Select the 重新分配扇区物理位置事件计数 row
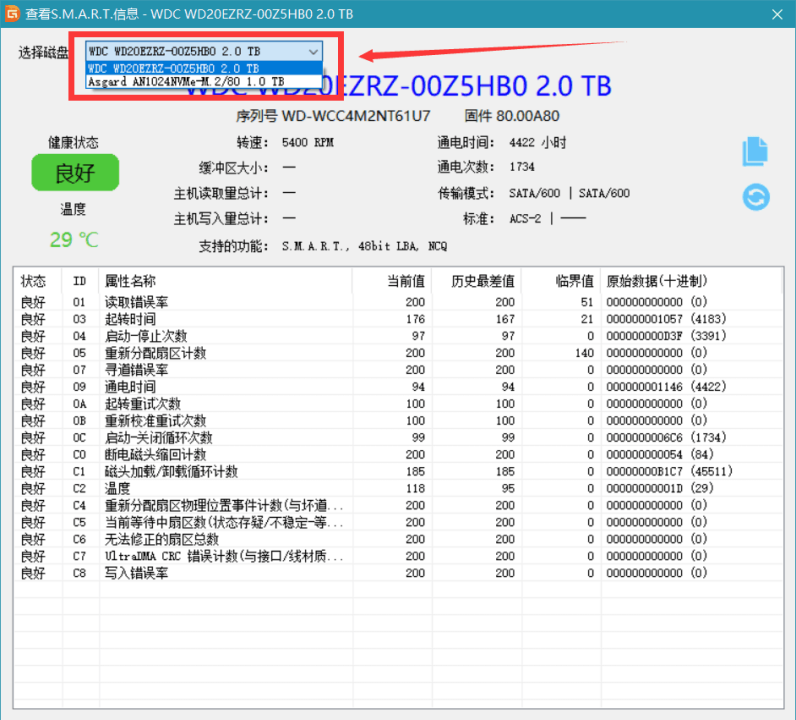Screen dimensions: 796x720 click(398, 505)
